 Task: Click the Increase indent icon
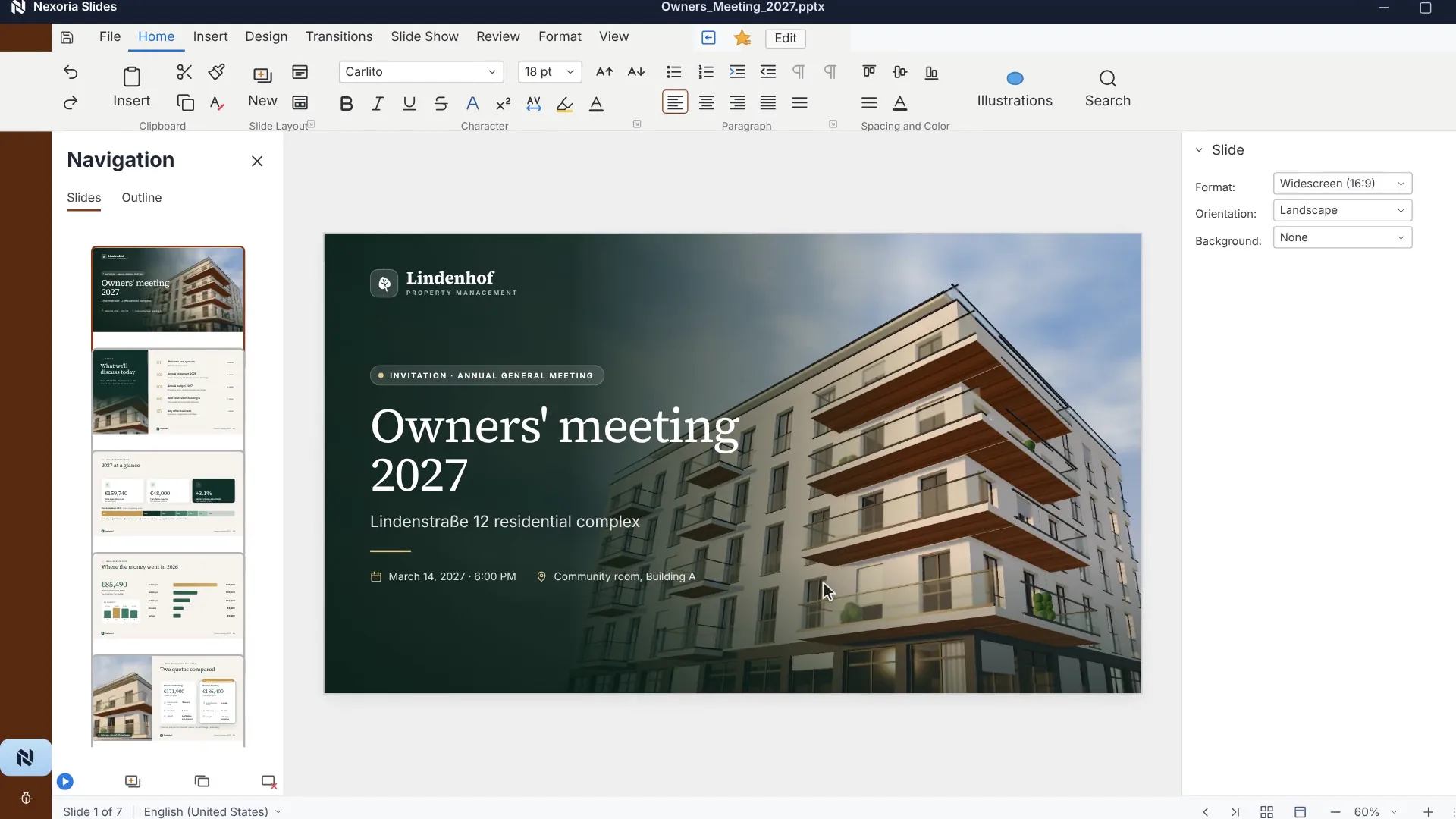(x=737, y=72)
